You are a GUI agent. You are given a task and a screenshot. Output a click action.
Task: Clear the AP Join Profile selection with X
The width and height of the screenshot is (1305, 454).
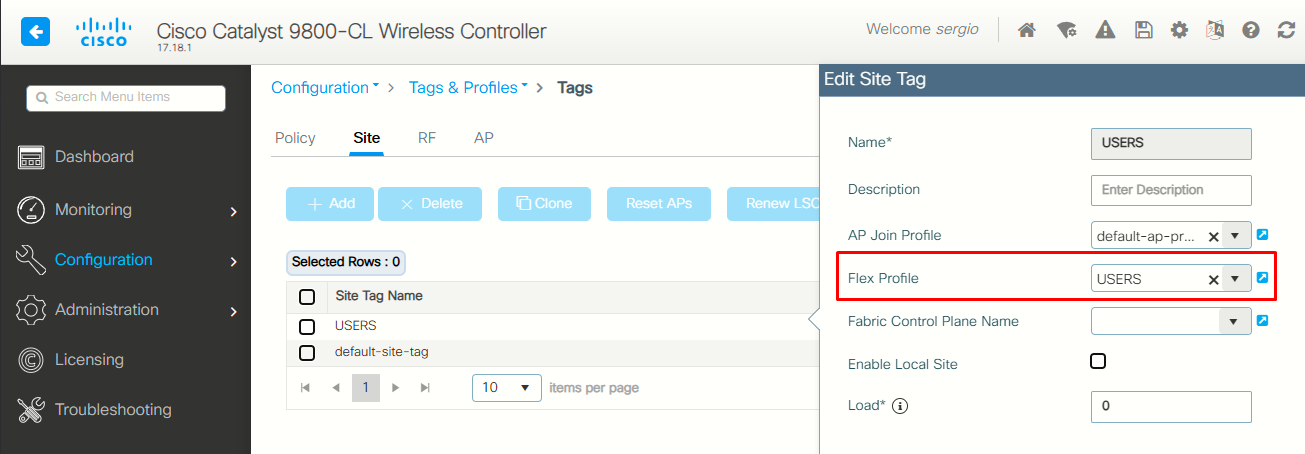tap(1213, 237)
